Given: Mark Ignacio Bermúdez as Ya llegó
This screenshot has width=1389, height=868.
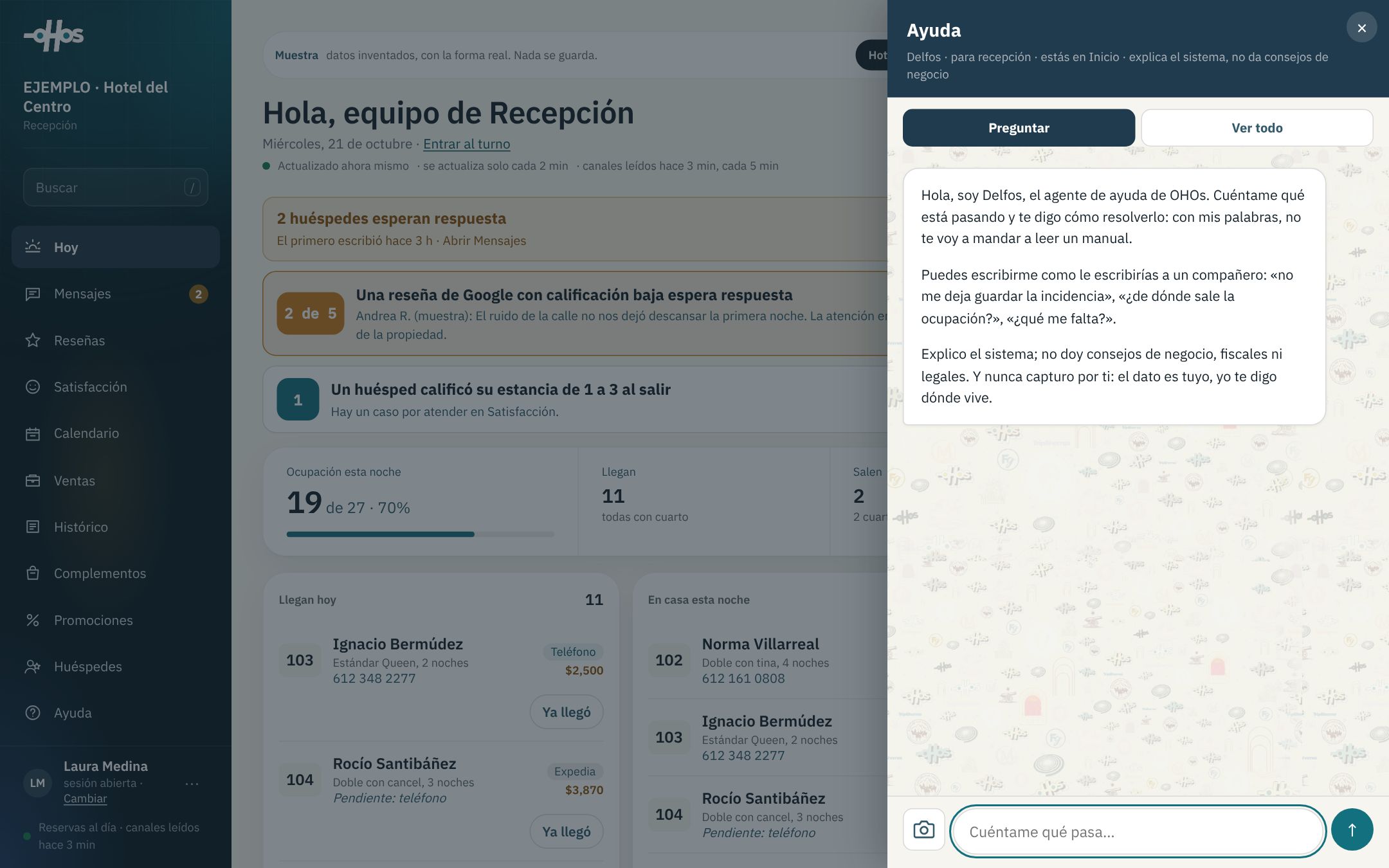Looking at the screenshot, I should point(566,712).
